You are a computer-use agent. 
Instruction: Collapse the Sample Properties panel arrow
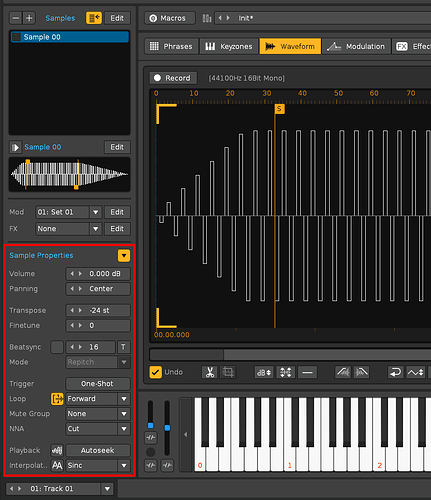124,256
